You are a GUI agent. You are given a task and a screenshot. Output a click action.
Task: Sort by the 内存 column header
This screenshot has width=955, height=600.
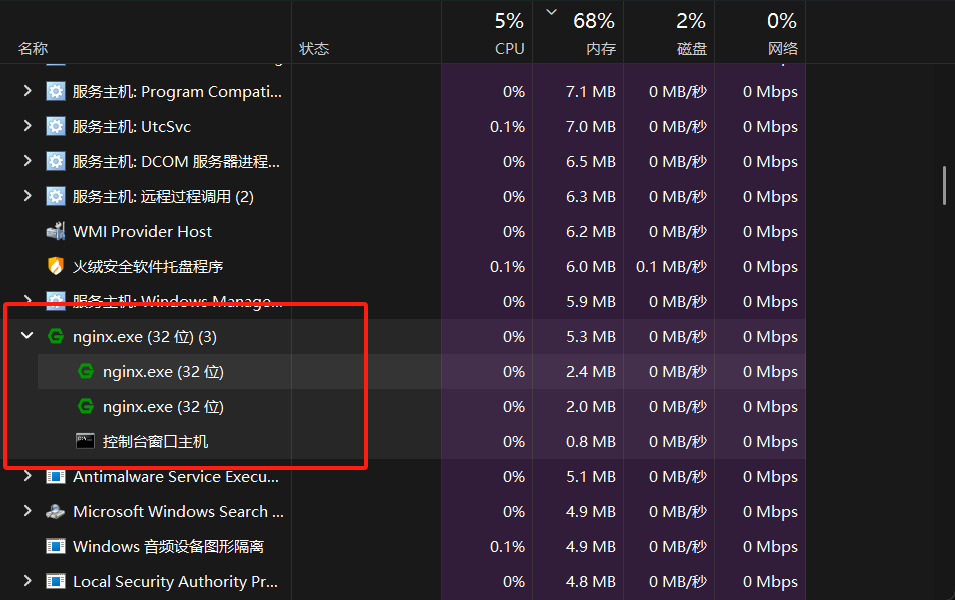tap(601, 49)
